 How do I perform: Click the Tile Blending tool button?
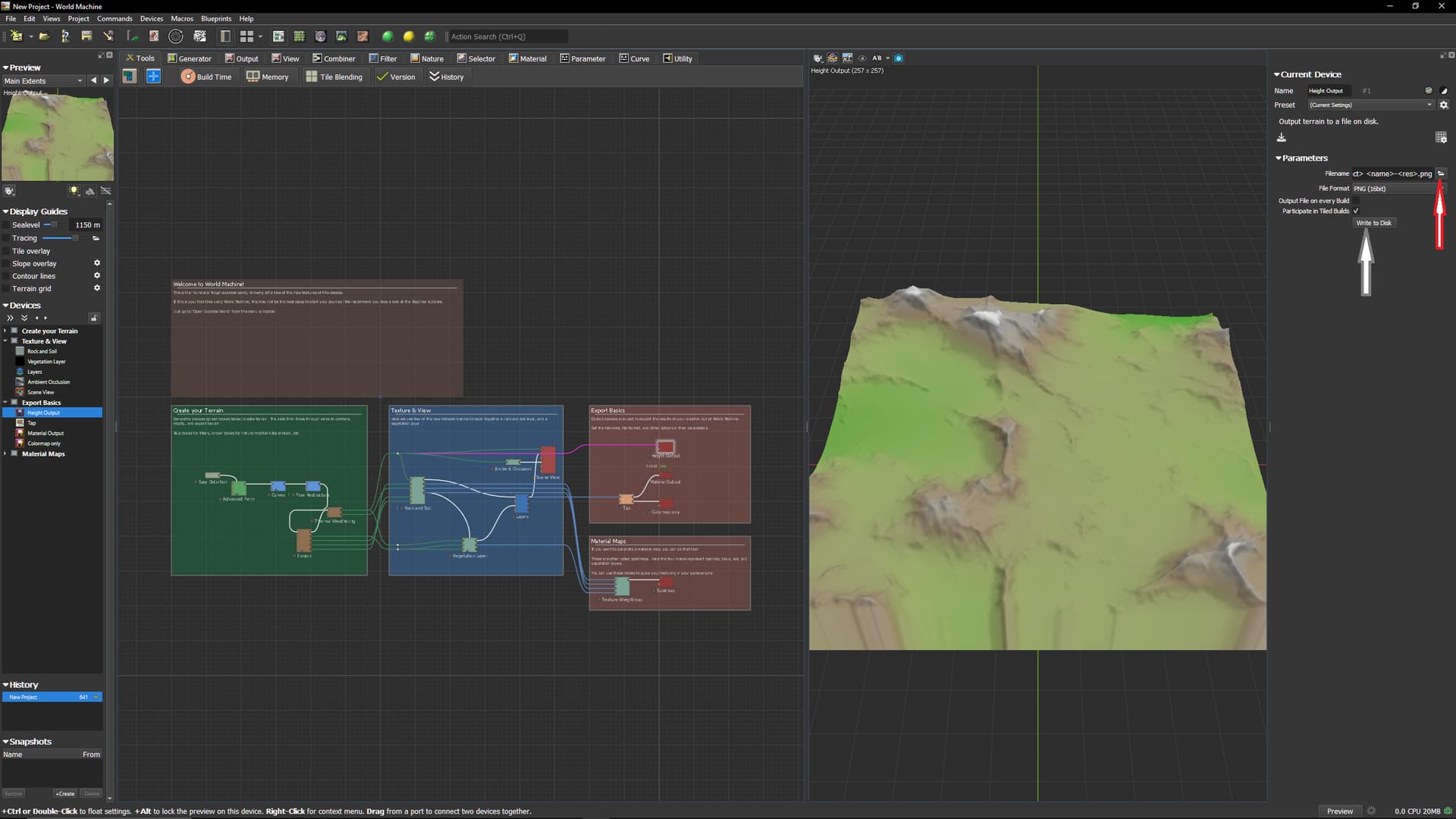pyautogui.click(x=334, y=77)
